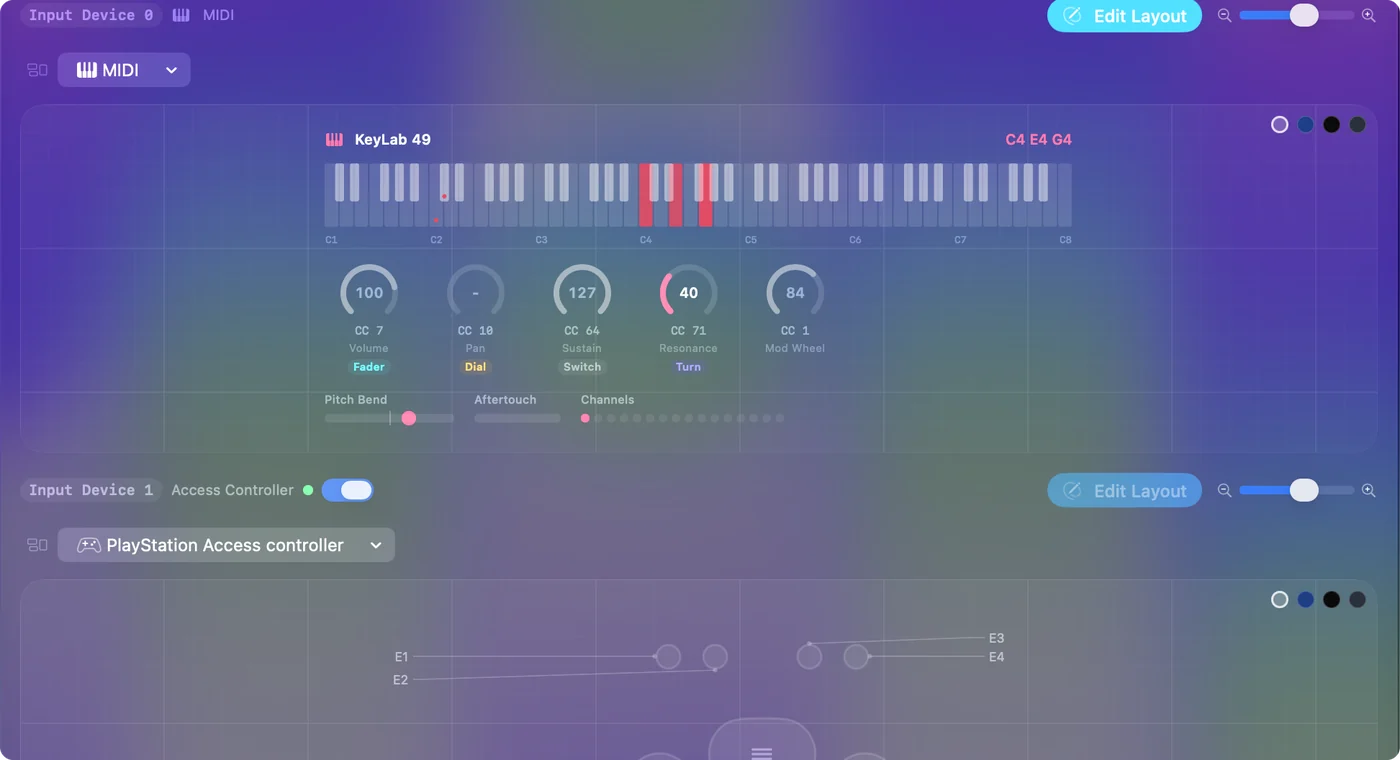This screenshot has height=760, width=1400.
Task: Click the layout icon left of PlayStation Access controller dropdown
Action: (37, 545)
